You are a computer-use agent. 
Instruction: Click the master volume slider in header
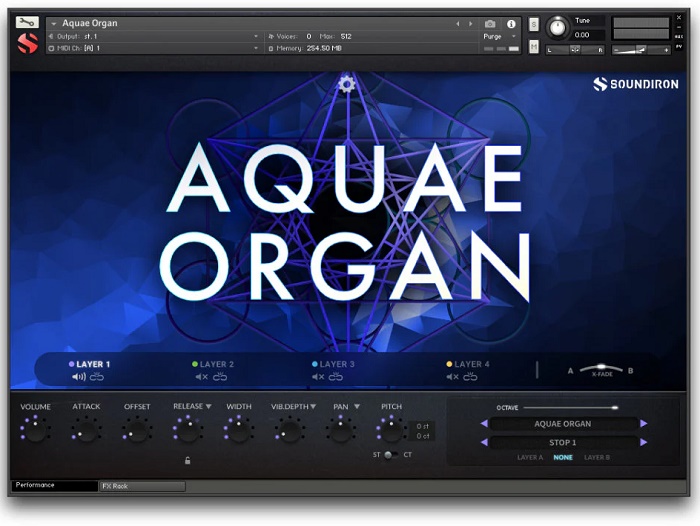pos(641,50)
